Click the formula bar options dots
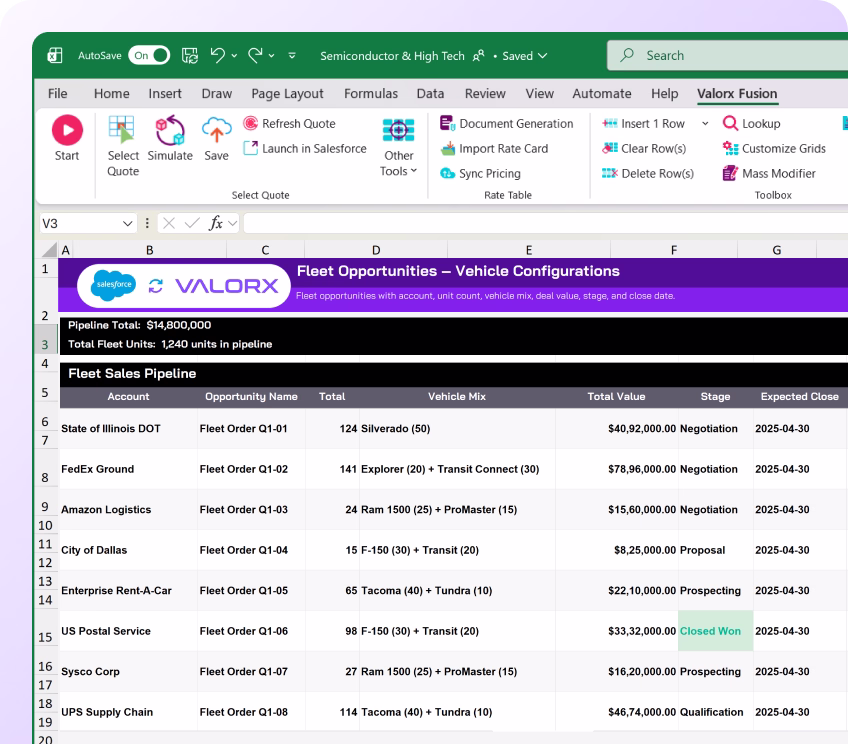The height and width of the screenshot is (744, 848). coord(147,223)
